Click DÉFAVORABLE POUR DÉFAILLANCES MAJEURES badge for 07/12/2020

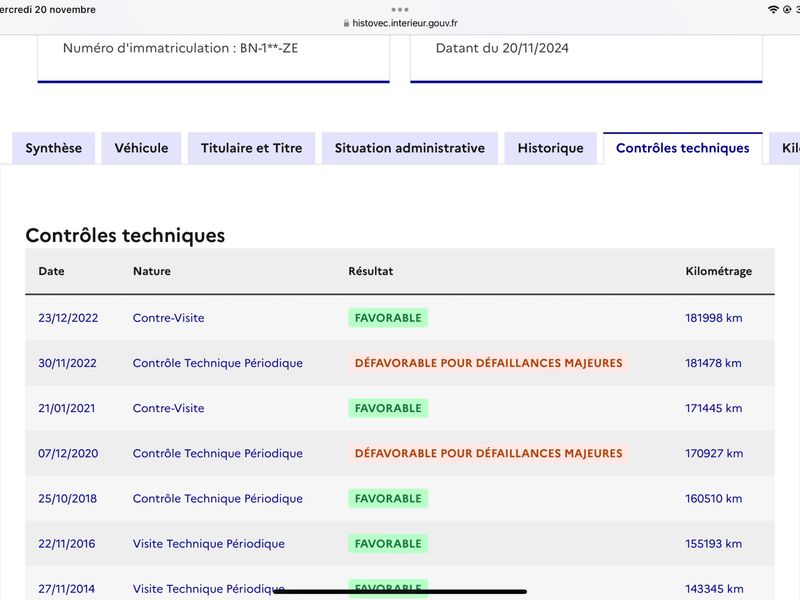pyautogui.click(x=489, y=453)
